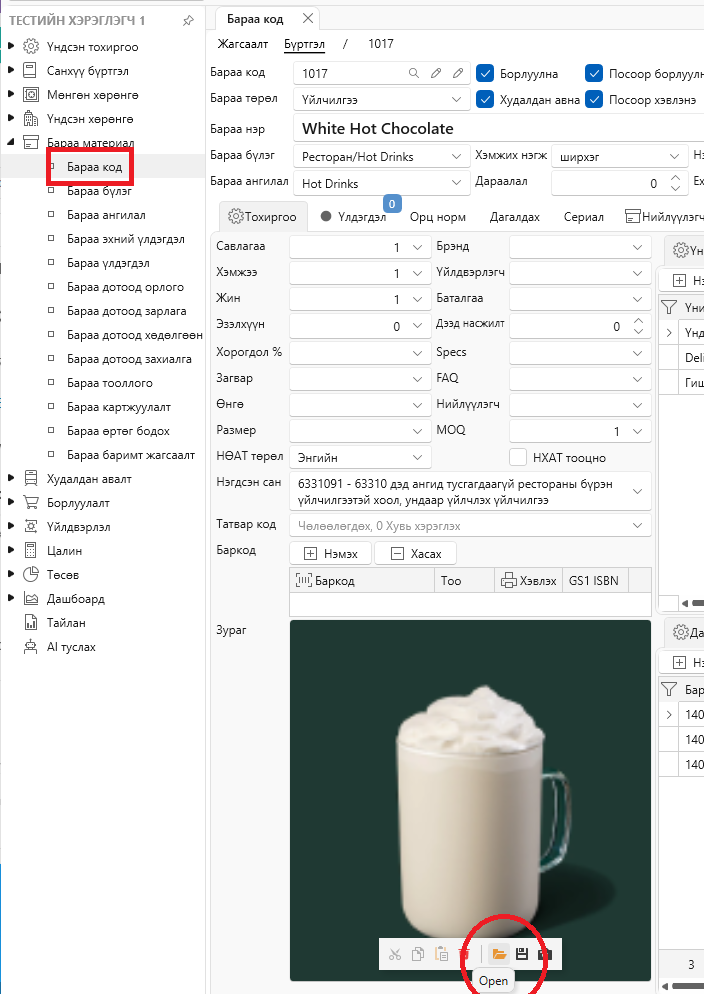The width and height of the screenshot is (704, 994).
Task: Uncheck the Худалдан авна checkbox
Action: 485,100
